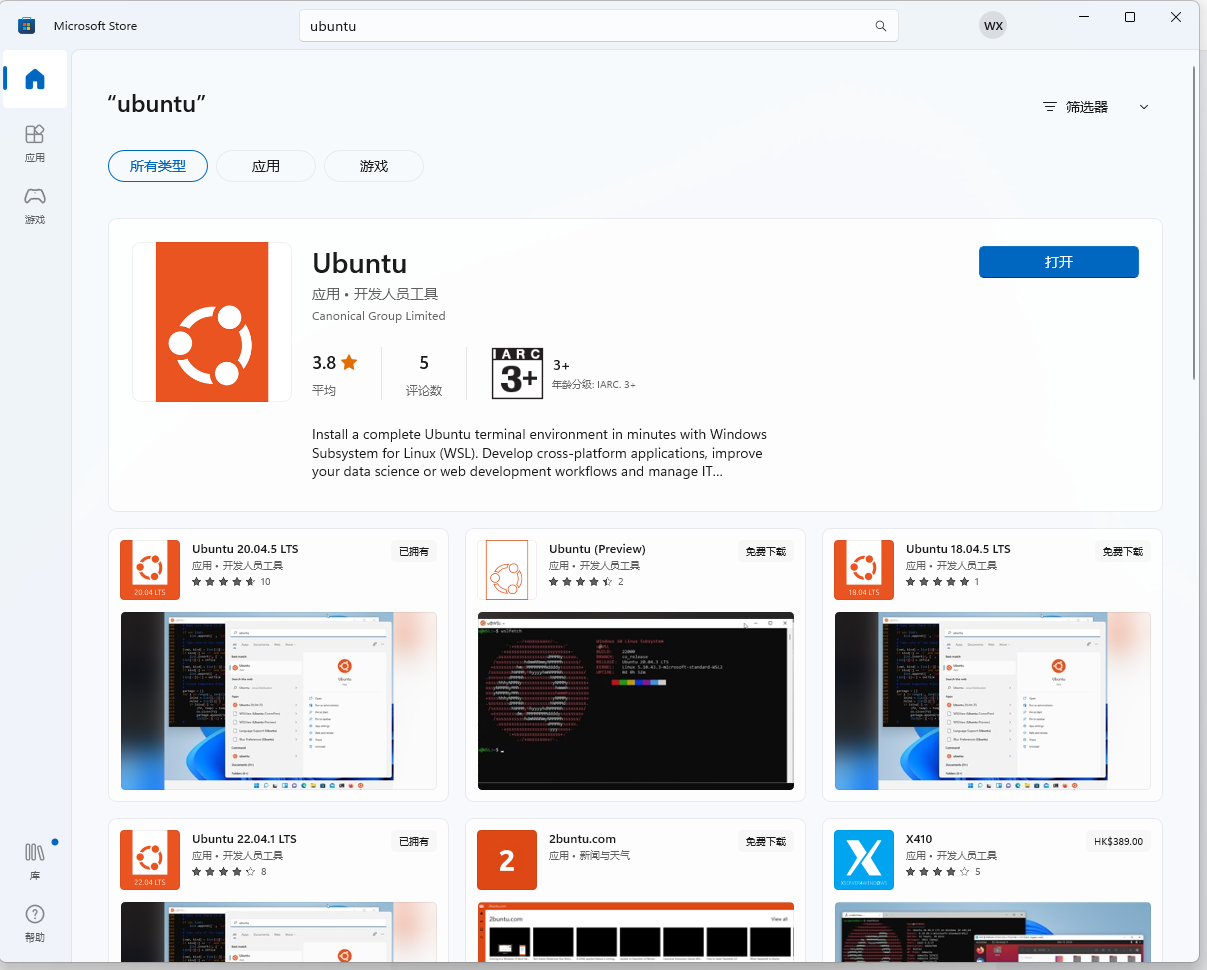
Task: Click the search box containing ubuntu
Action: (599, 26)
